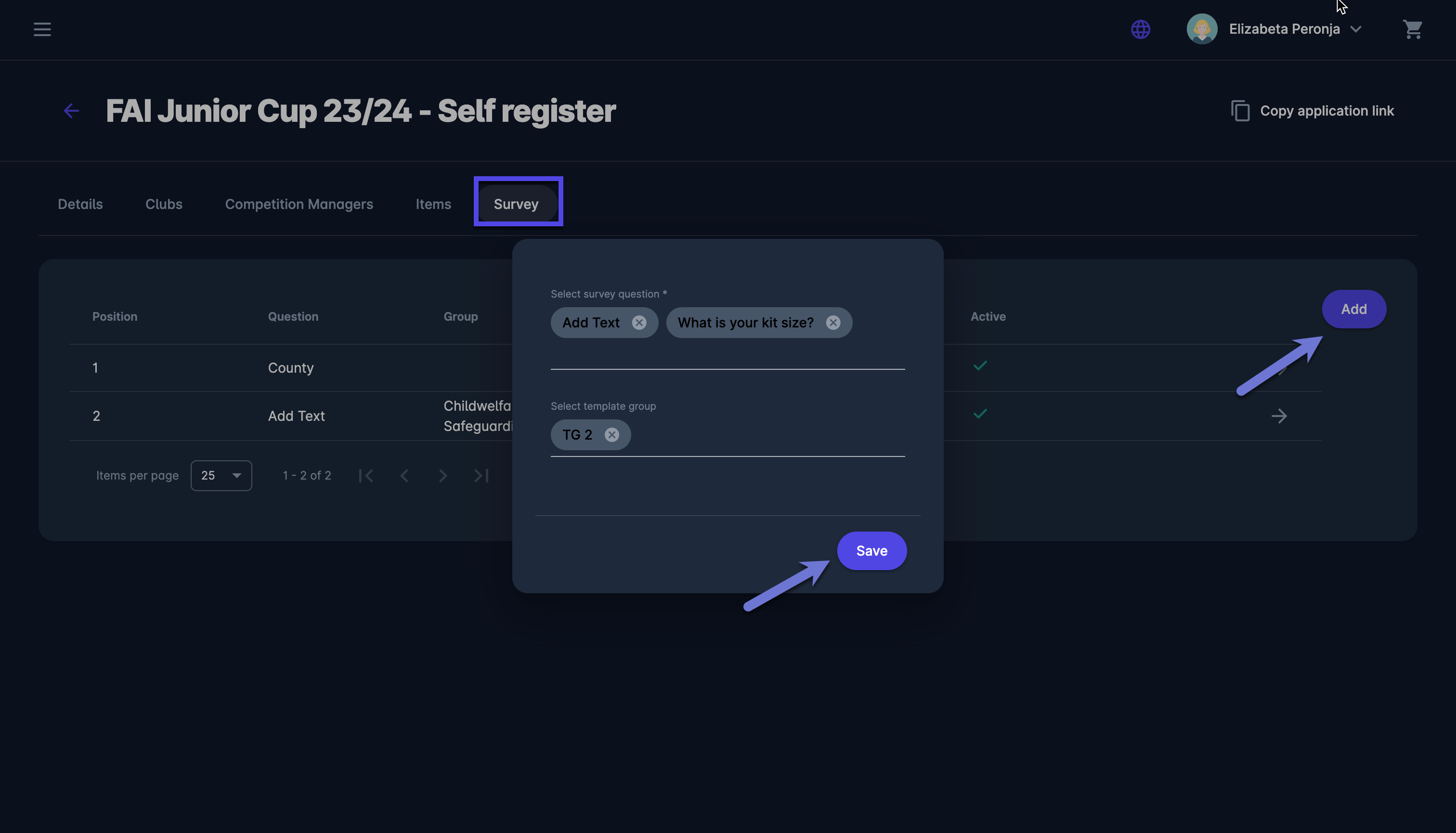Open the hamburger navigation menu

click(x=42, y=29)
